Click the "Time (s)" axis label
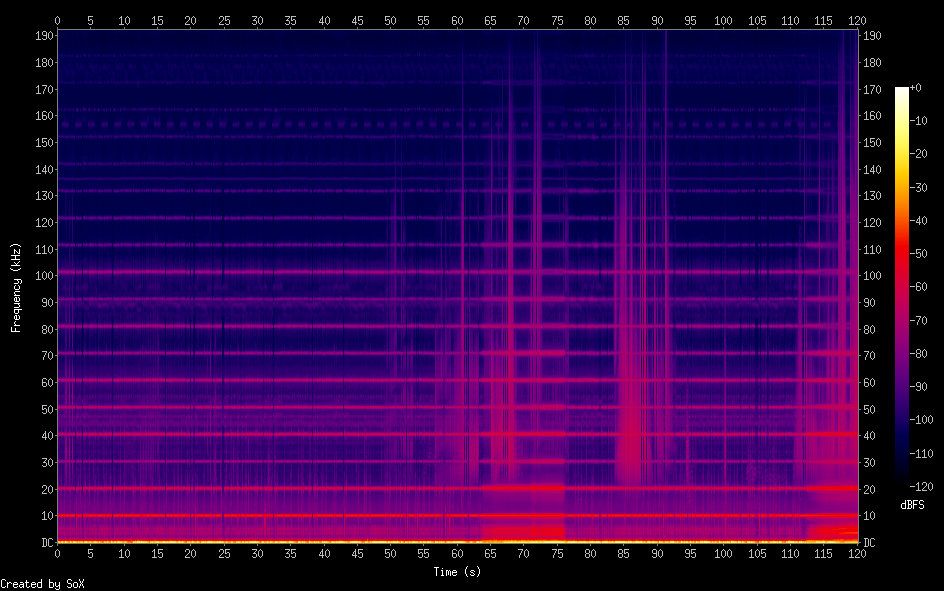 point(457,572)
